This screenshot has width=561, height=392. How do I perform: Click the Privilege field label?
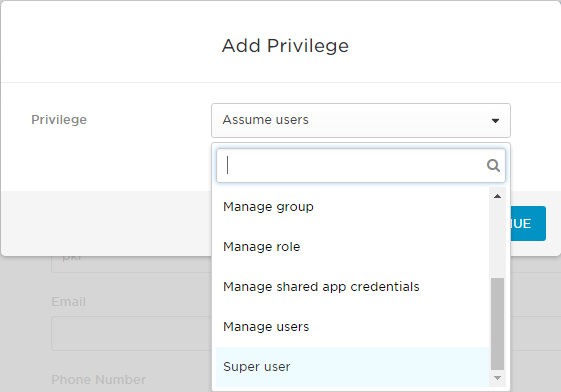pyautogui.click(x=59, y=120)
